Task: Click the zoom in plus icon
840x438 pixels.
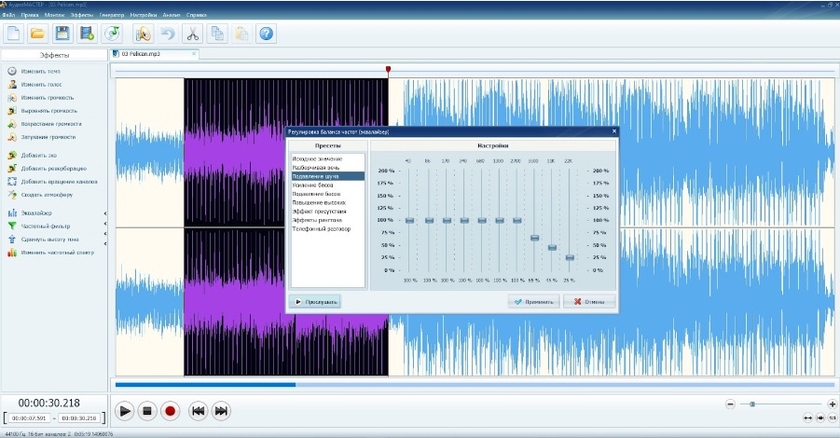Action: [x=832, y=403]
